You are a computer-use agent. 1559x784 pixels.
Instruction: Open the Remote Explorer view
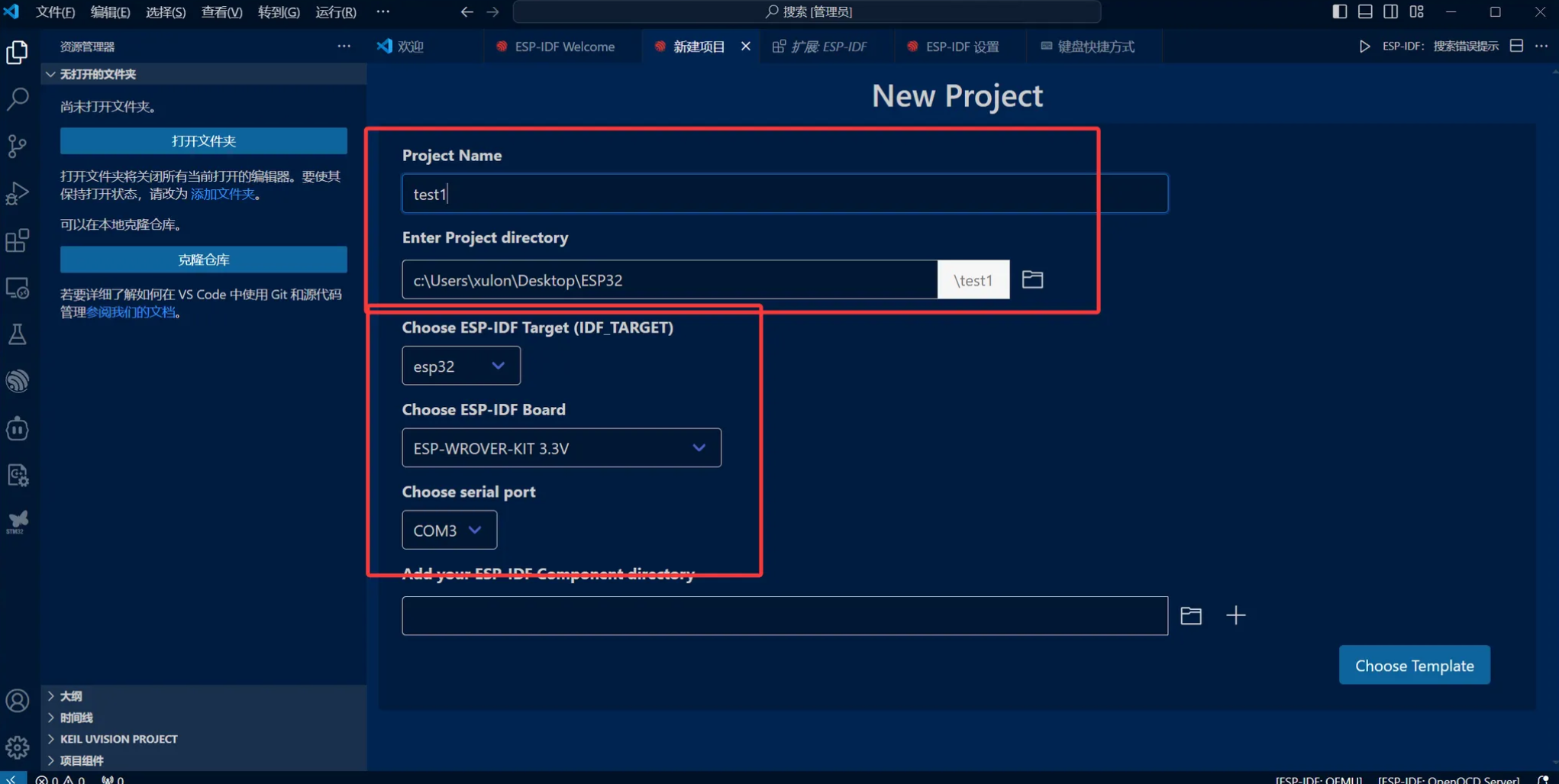click(x=18, y=288)
